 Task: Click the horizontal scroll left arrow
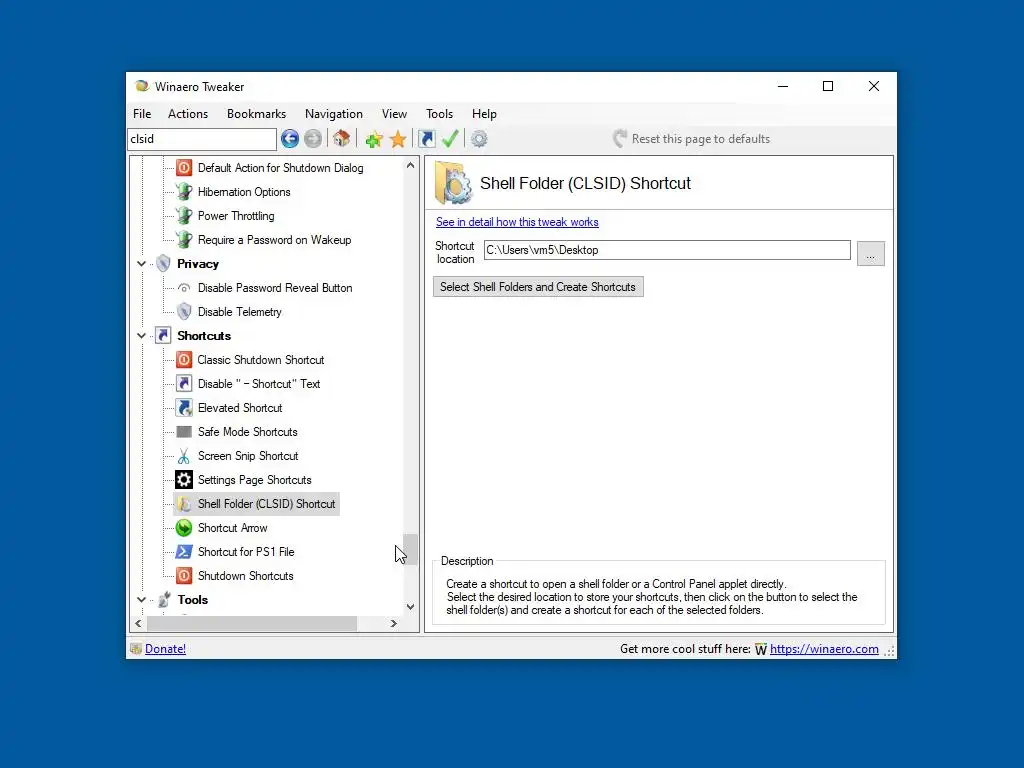click(x=138, y=624)
